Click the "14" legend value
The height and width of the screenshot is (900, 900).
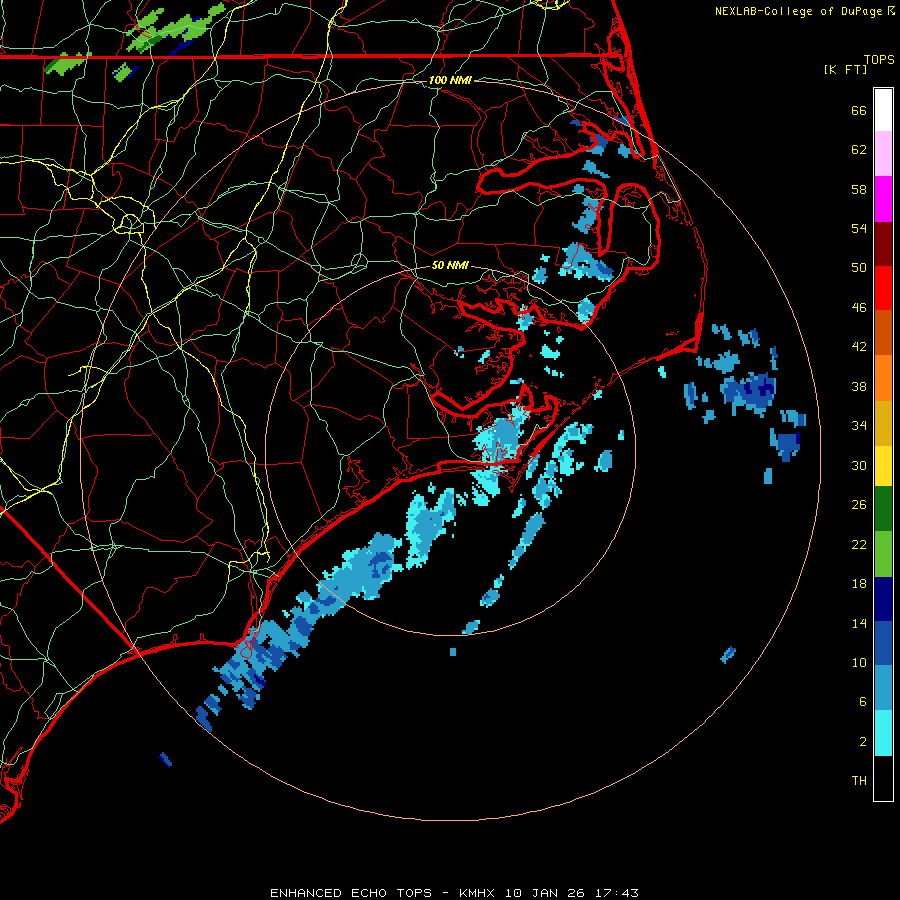(x=859, y=623)
